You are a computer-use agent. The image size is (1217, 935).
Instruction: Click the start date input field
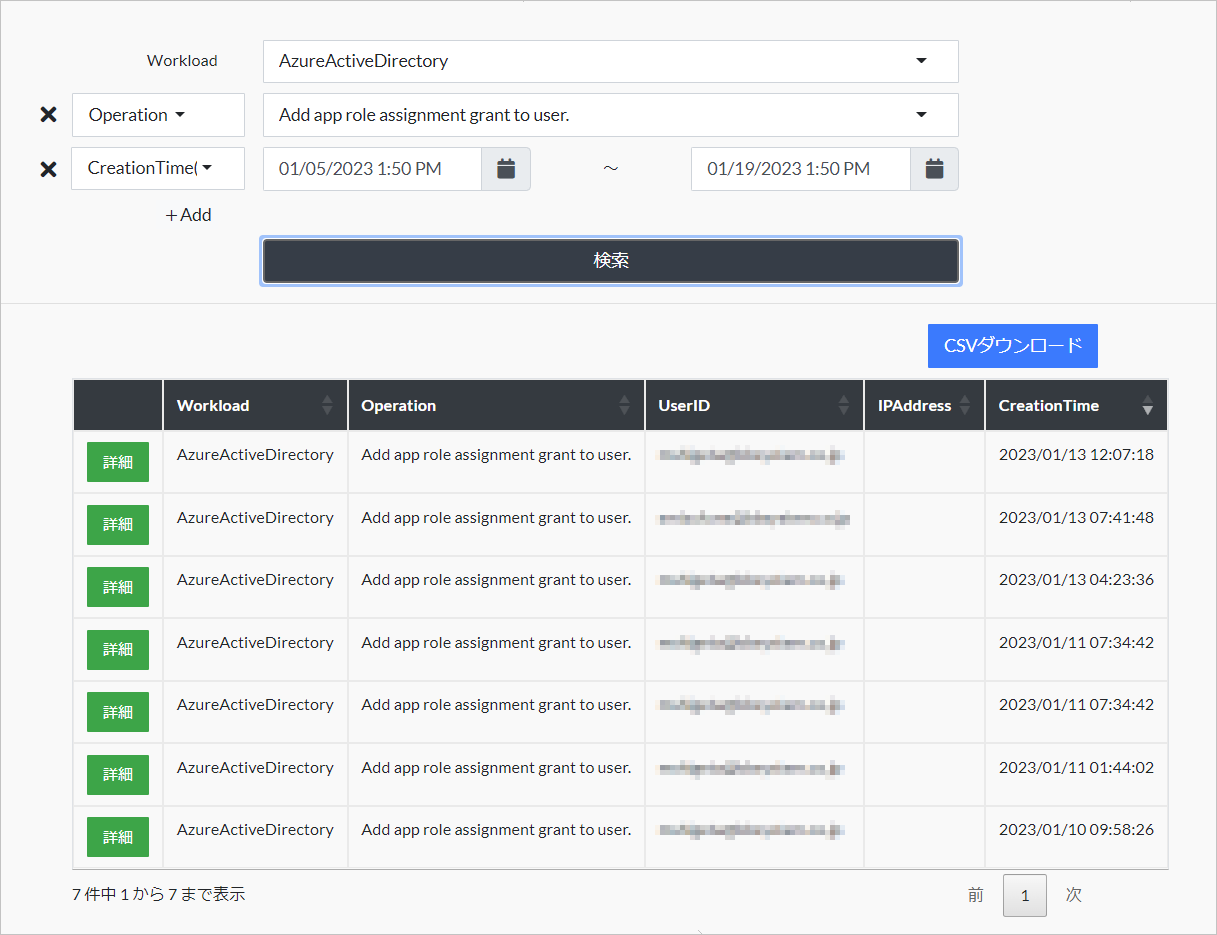pos(372,169)
